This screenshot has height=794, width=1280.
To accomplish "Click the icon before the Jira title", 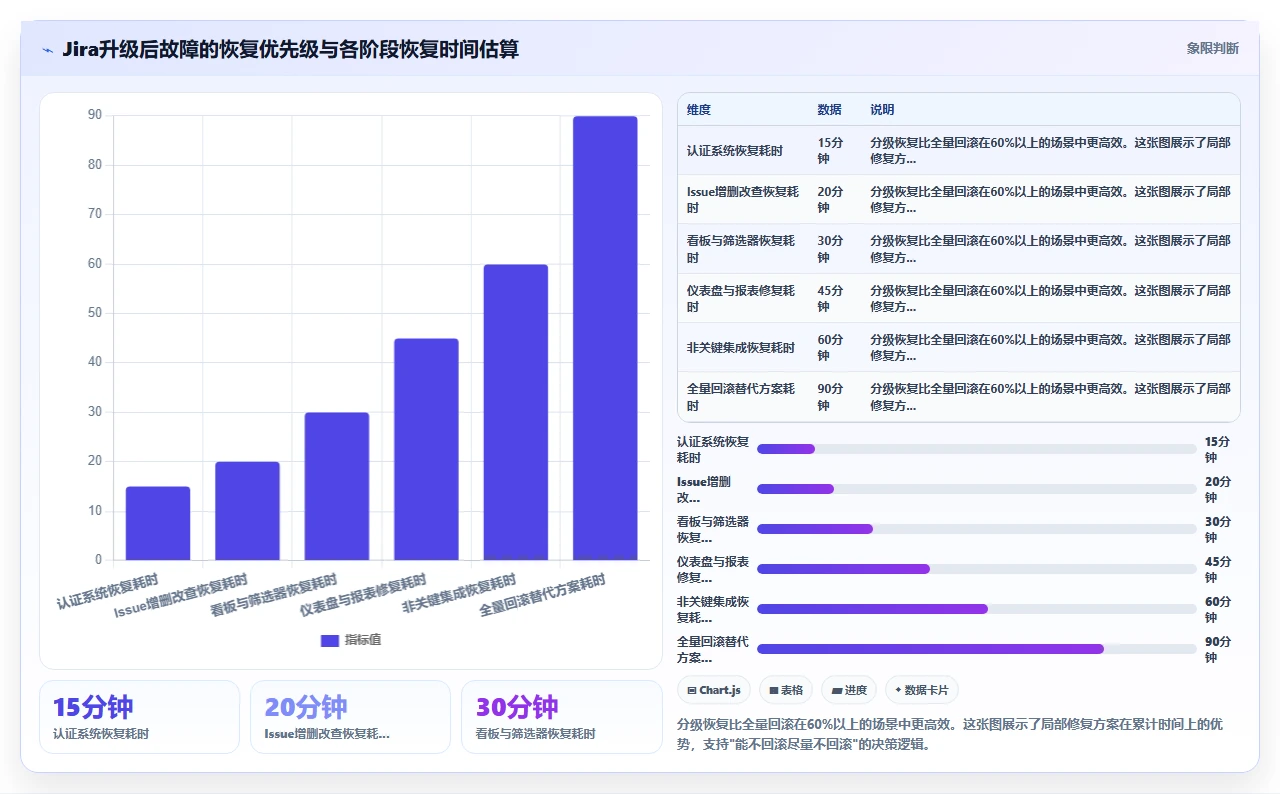I will pos(48,50).
